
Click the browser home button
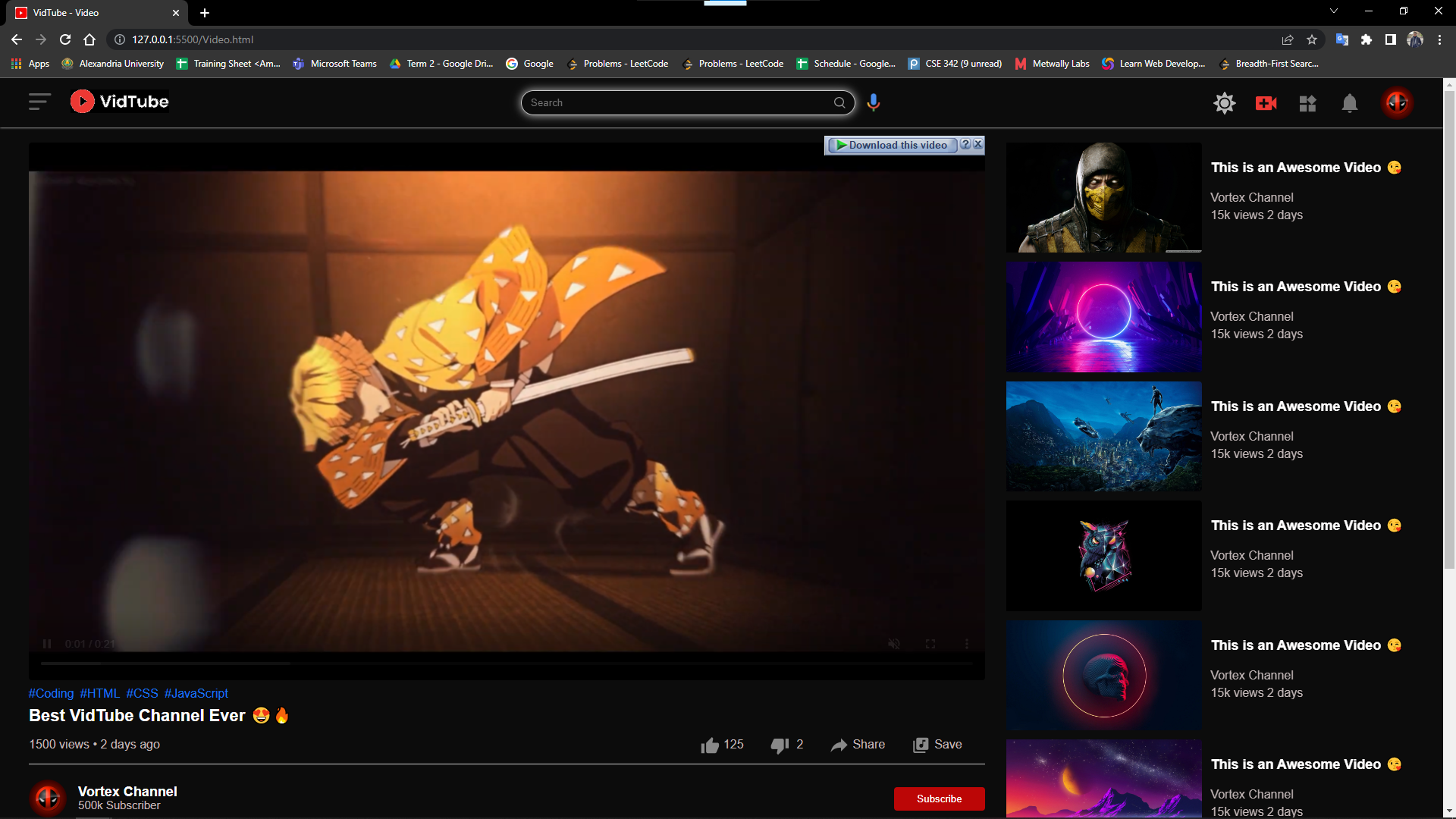point(89,39)
